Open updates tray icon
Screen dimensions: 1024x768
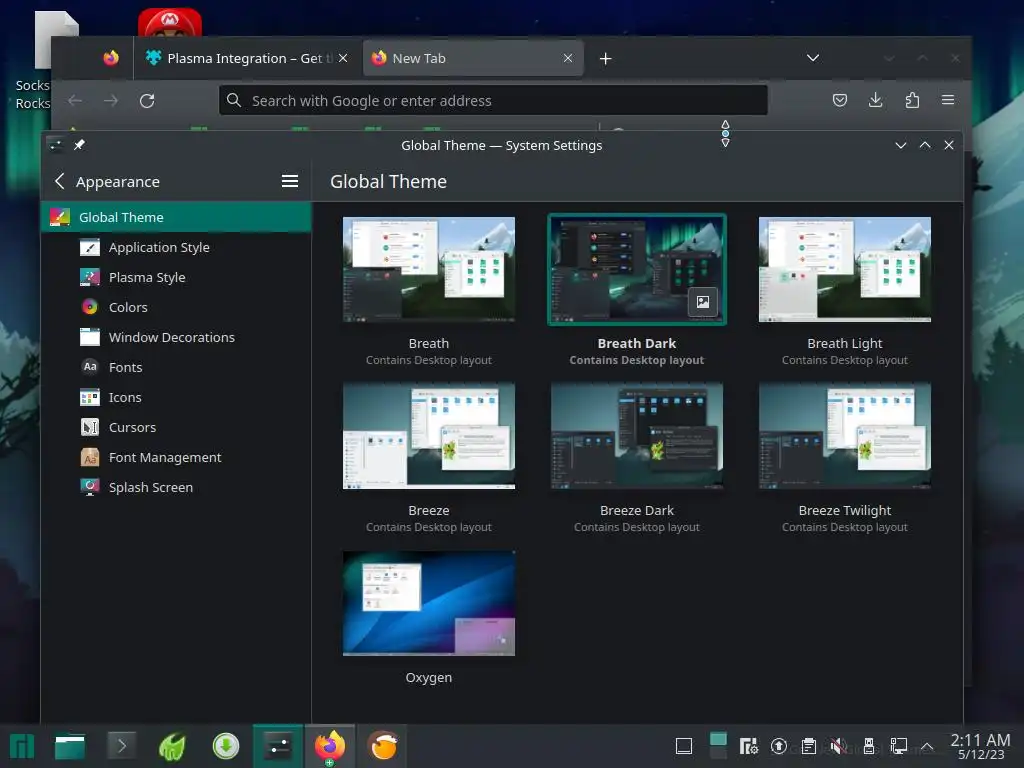coord(778,746)
